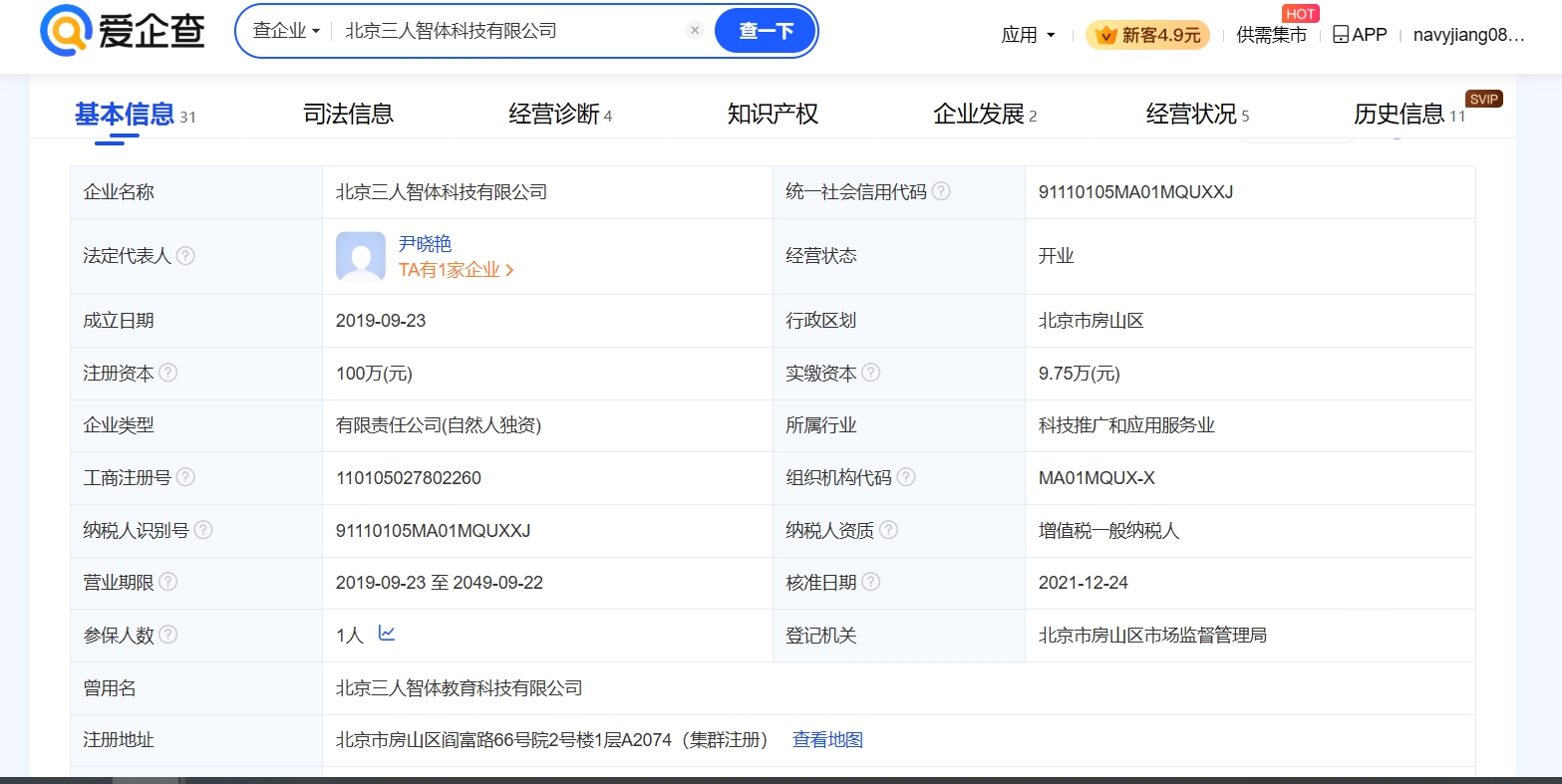1562x784 pixels.
Task: Open the navyjiang08 user account menu
Action: coord(1468,35)
